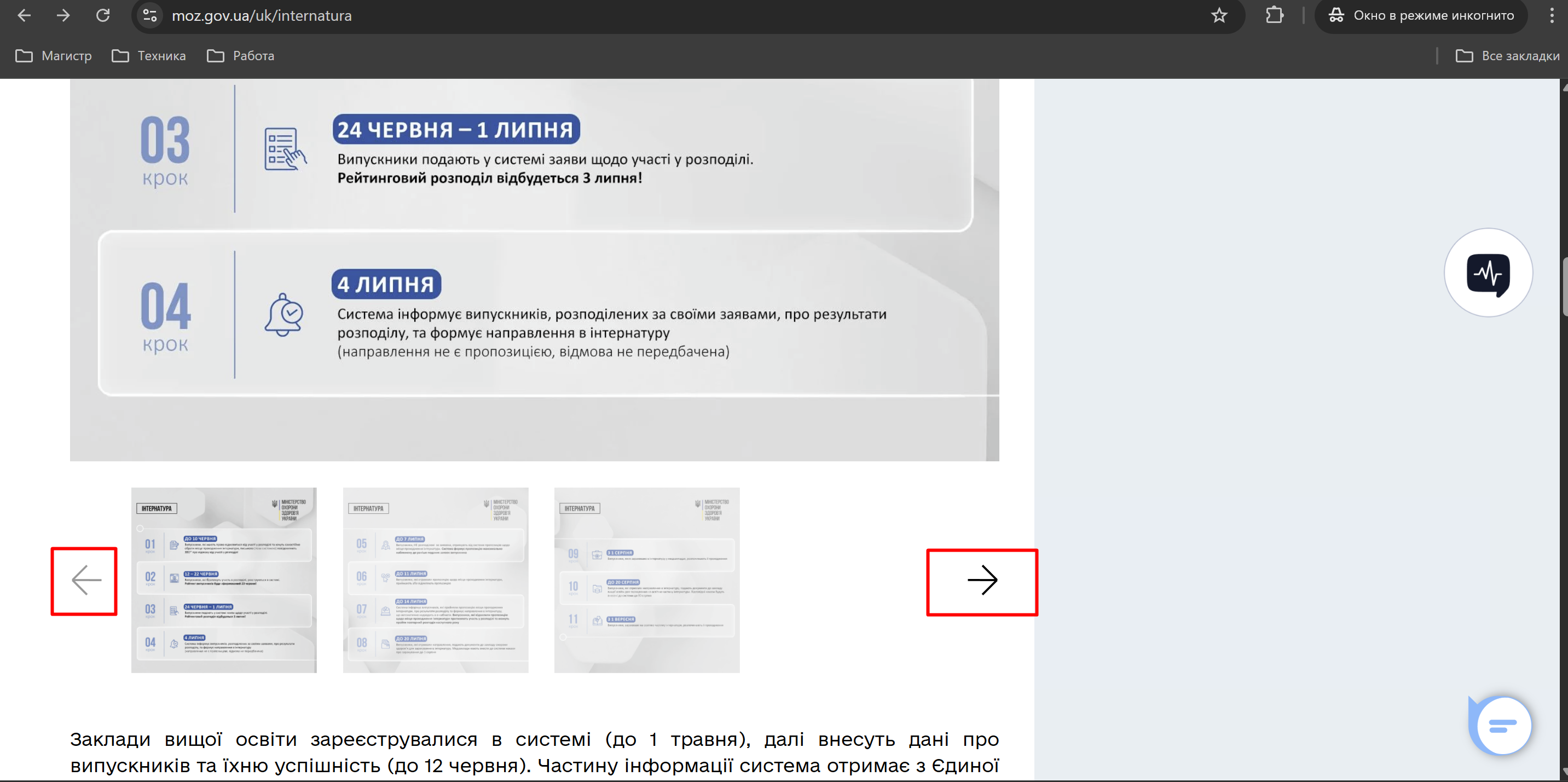Click the incognito window indicator
This screenshot has width=1568, height=782.
pyautogui.click(x=1421, y=16)
